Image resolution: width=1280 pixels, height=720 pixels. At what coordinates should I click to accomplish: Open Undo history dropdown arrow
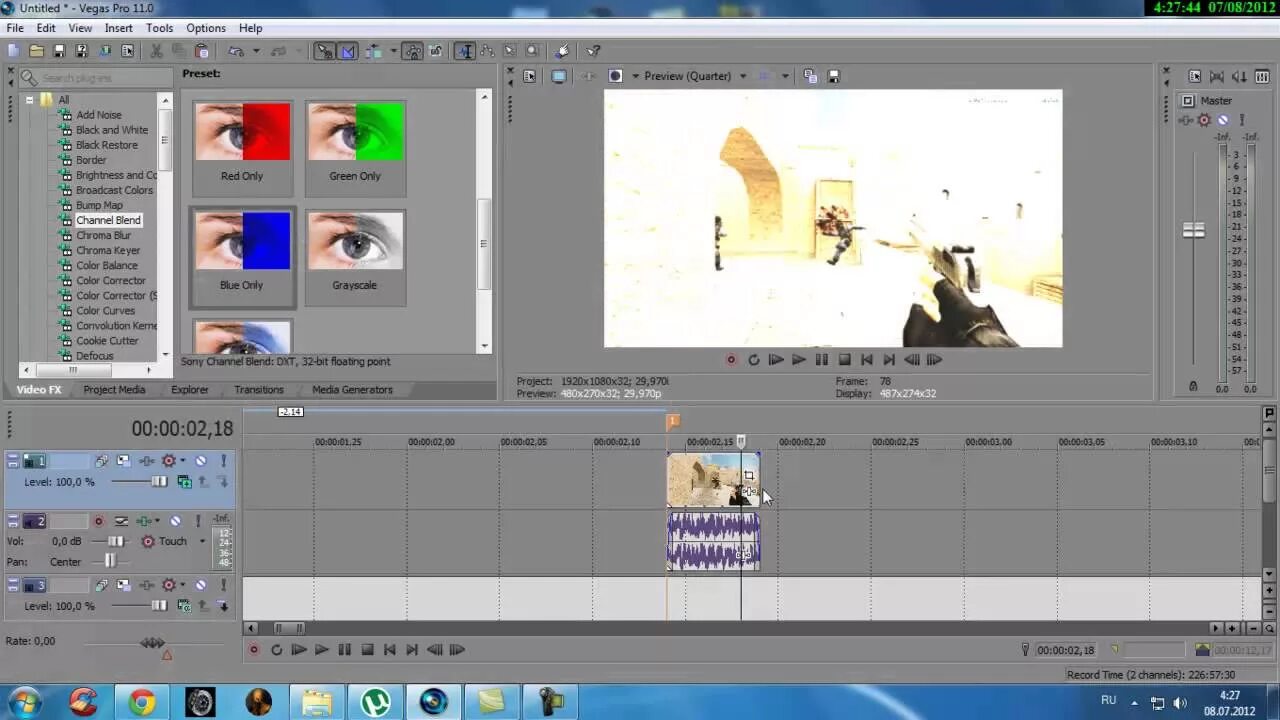pyautogui.click(x=256, y=51)
